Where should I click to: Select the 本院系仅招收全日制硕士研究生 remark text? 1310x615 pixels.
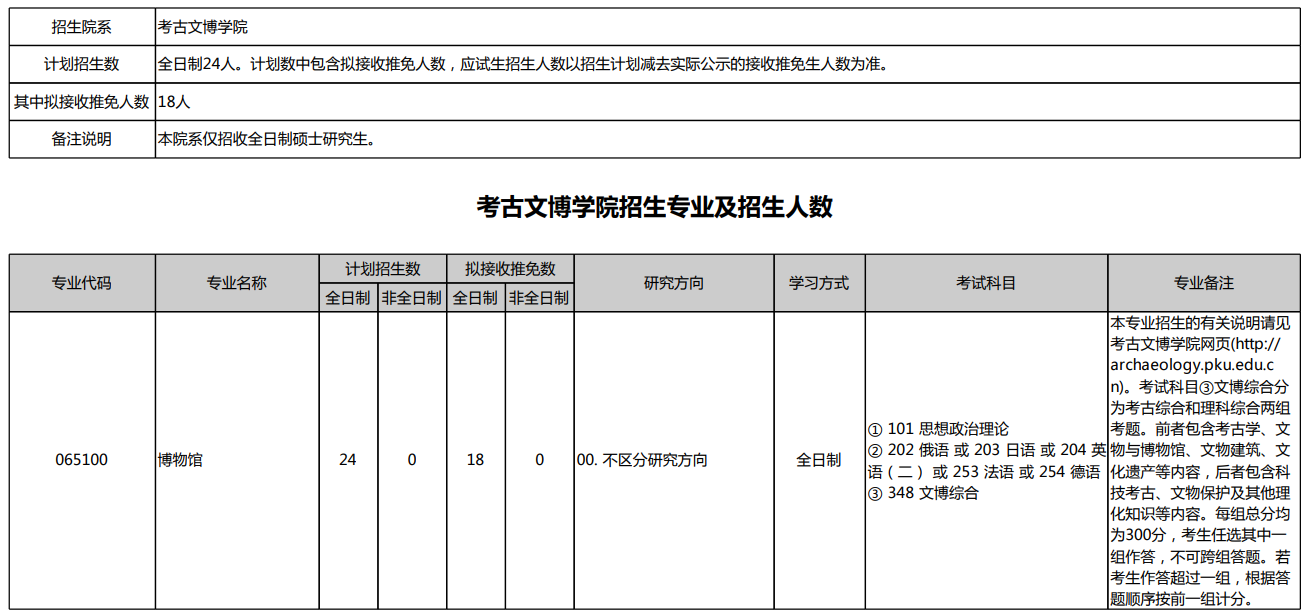tap(266, 139)
